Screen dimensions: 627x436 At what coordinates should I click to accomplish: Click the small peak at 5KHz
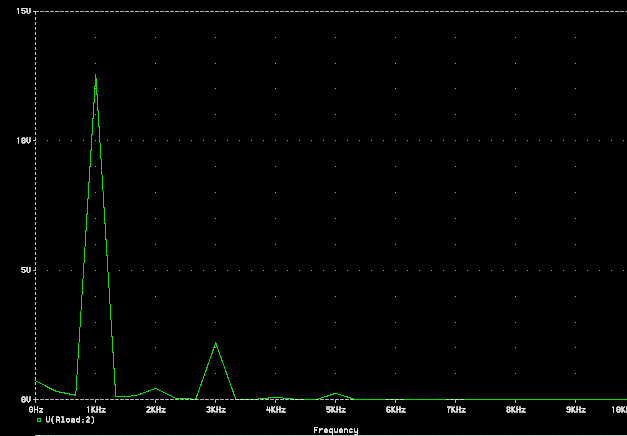pyautogui.click(x=336, y=393)
